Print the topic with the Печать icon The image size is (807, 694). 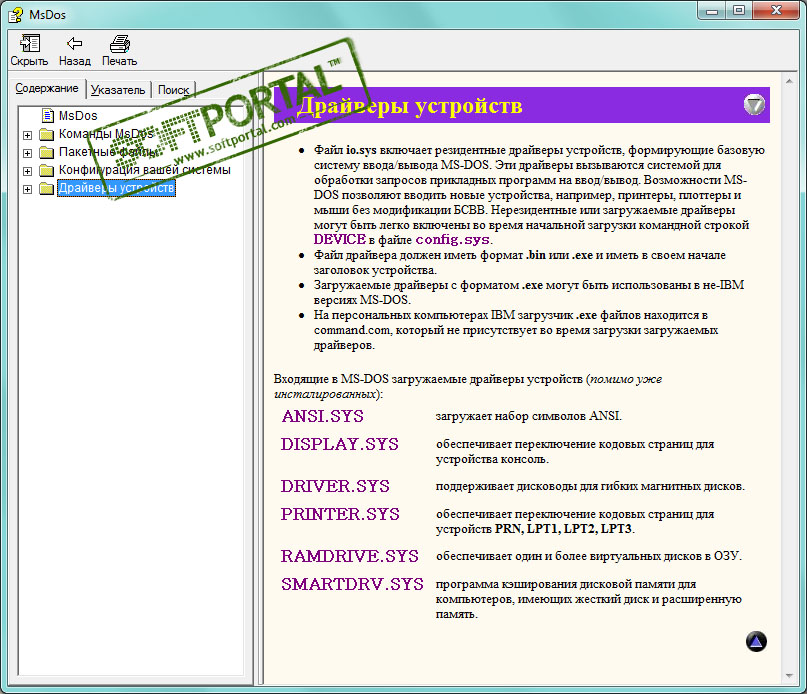coord(120,44)
